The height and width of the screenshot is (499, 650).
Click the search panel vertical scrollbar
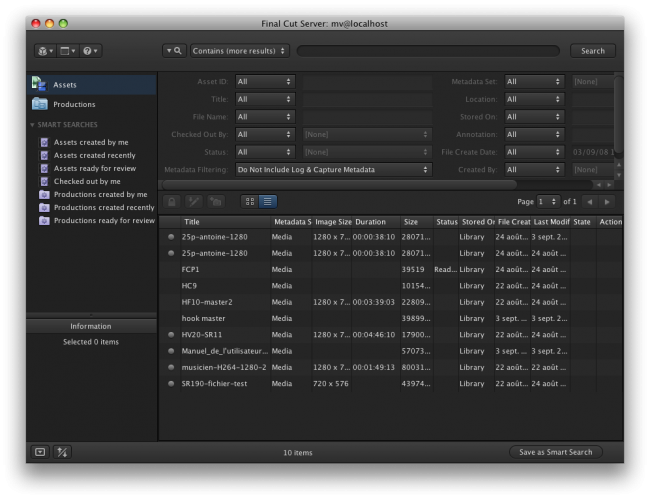pos(618,116)
